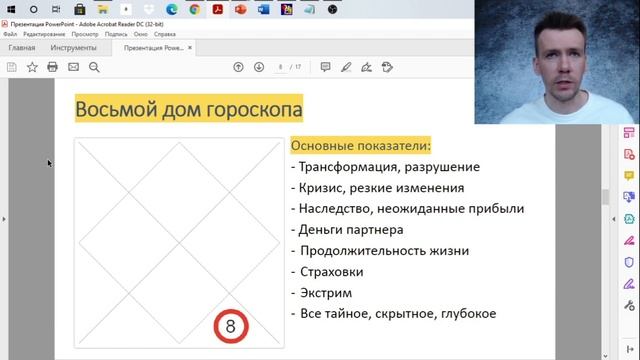This screenshot has width=640, height=360.
Task: Click the slide title 'Восьмой дом гороскопа'
Action: pyautogui.click(x=189, y=109)
